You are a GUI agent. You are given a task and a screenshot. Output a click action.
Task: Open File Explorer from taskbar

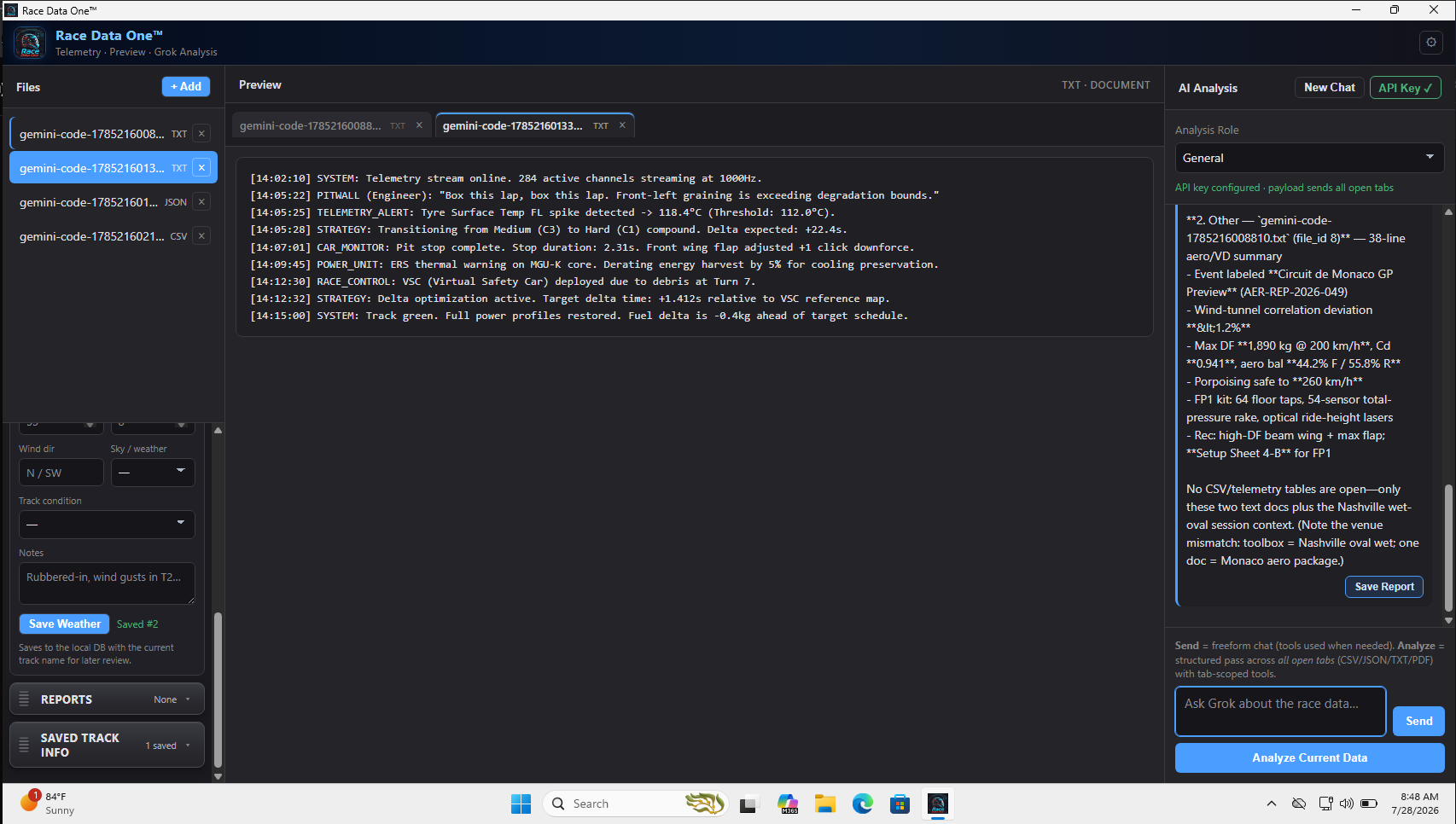[824, 804]
